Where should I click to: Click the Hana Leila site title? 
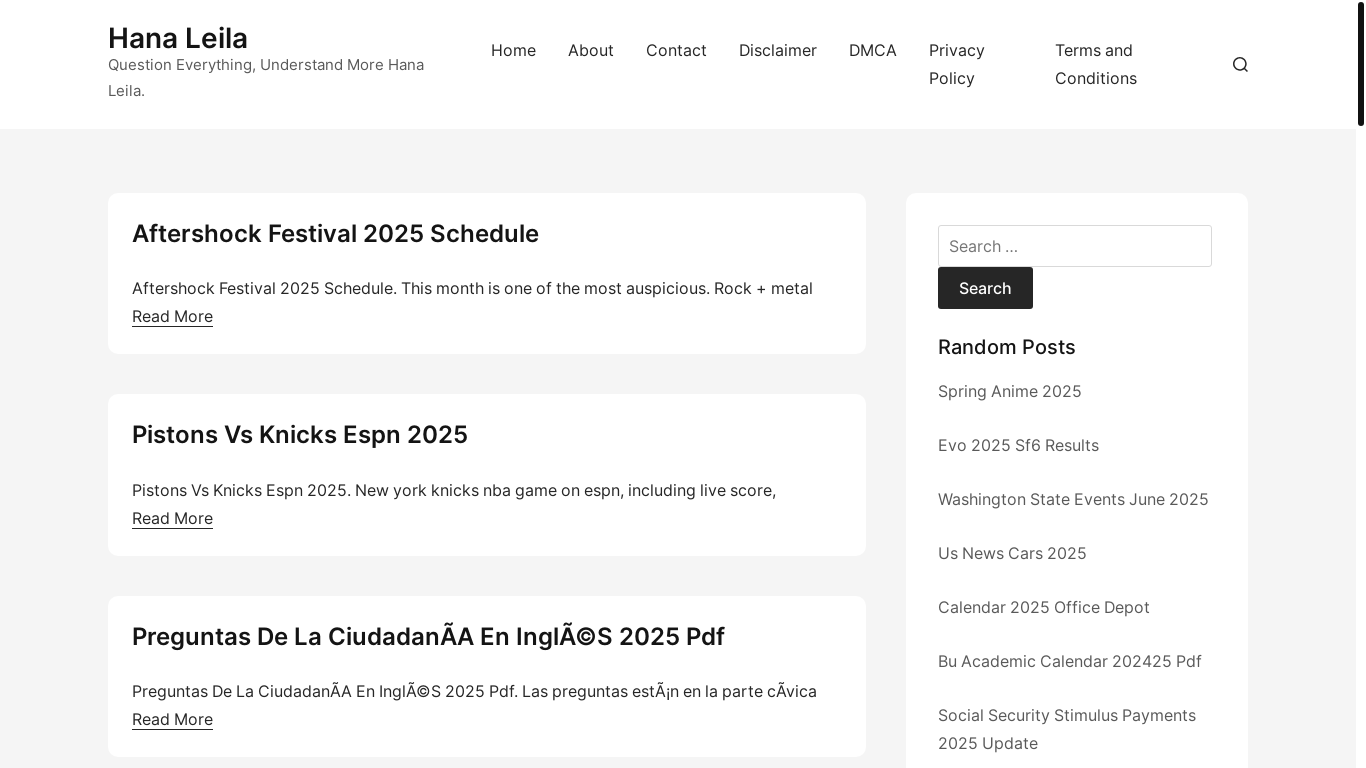click(178, 38)
